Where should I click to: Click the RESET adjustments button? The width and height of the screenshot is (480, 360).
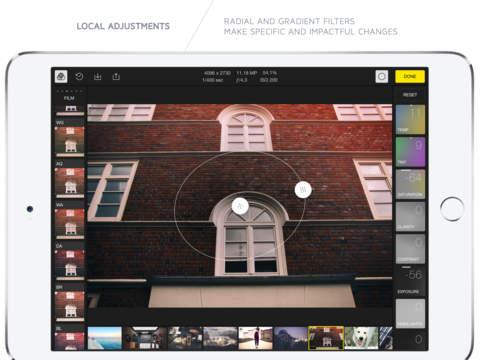coord(410,95)
